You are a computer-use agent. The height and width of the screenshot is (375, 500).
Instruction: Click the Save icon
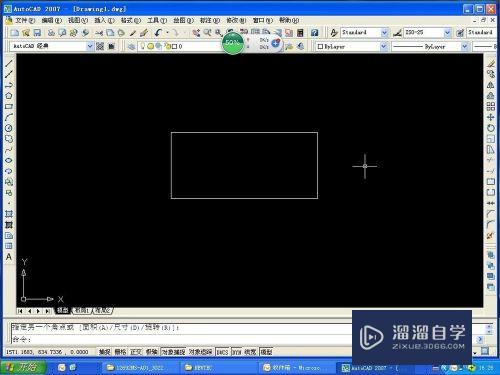[x=37, y=33]
